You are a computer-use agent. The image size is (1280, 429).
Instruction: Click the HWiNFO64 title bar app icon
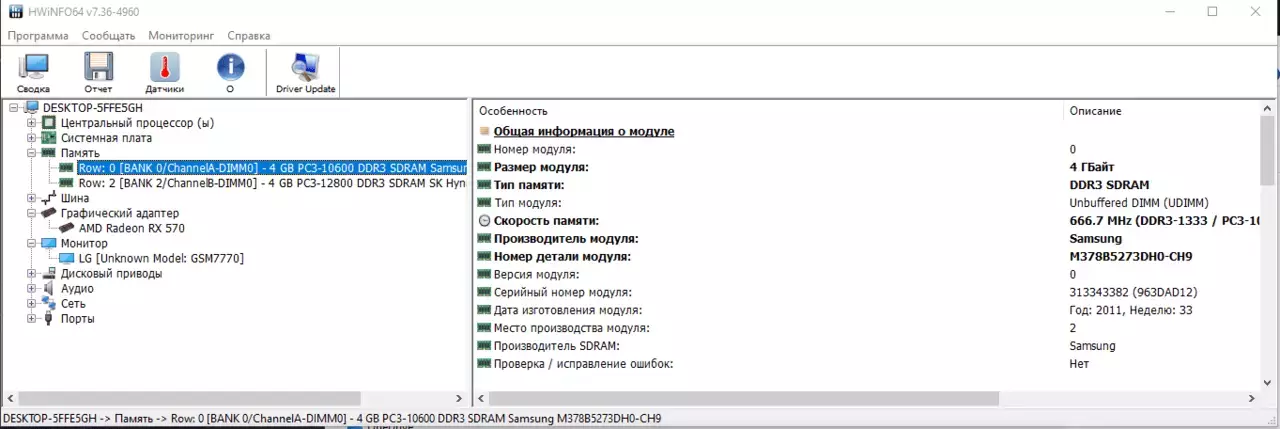tap(15, 11)
